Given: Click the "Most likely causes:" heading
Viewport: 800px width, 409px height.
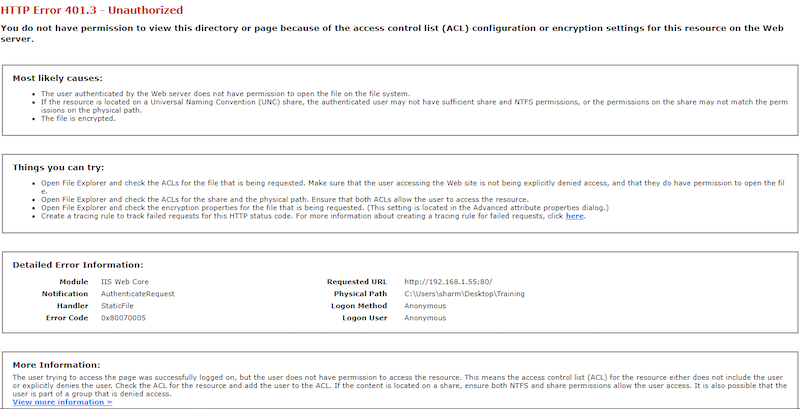Looking at the screenshot, I should coord(58,79).
